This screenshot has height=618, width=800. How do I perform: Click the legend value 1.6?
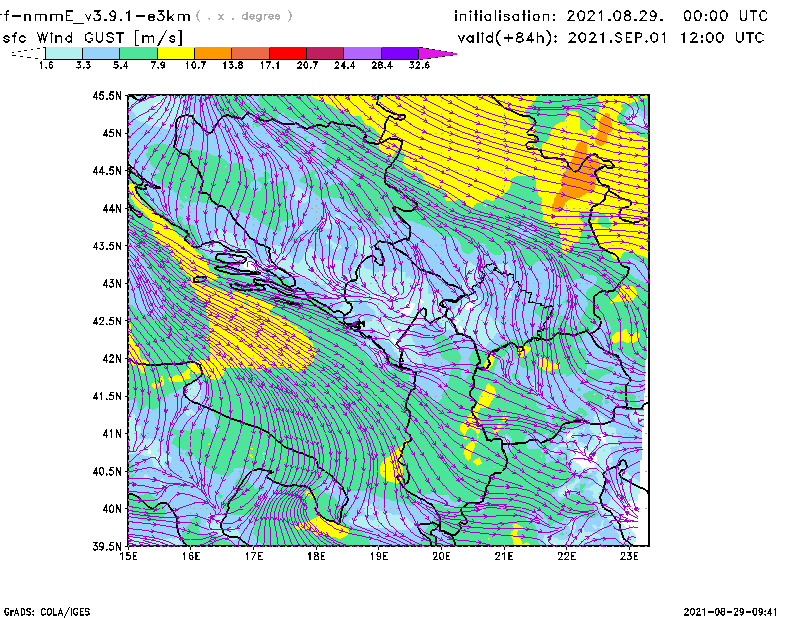click(x=46, y=65)
